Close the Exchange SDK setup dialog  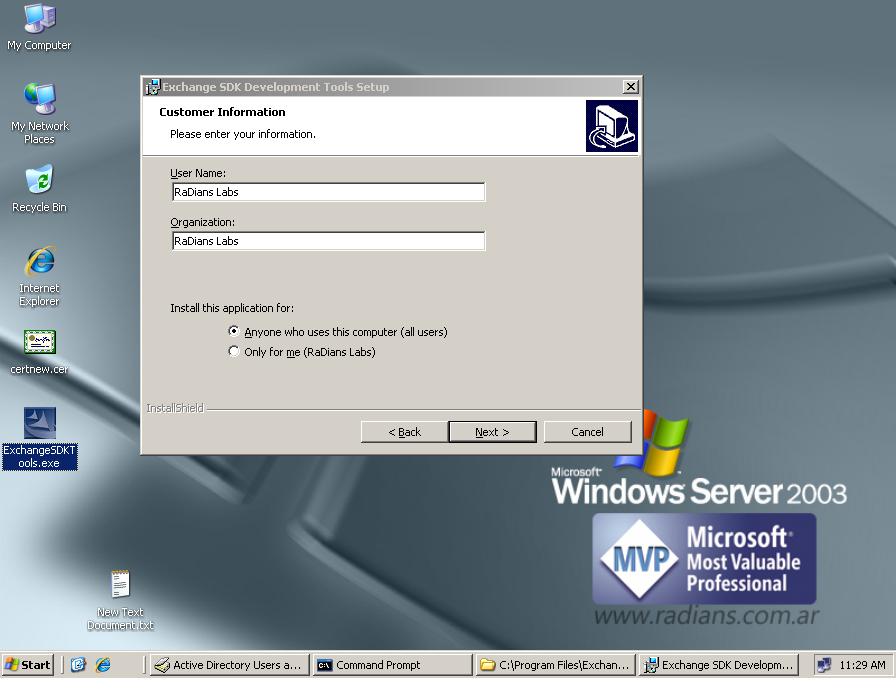pos(629,87)
